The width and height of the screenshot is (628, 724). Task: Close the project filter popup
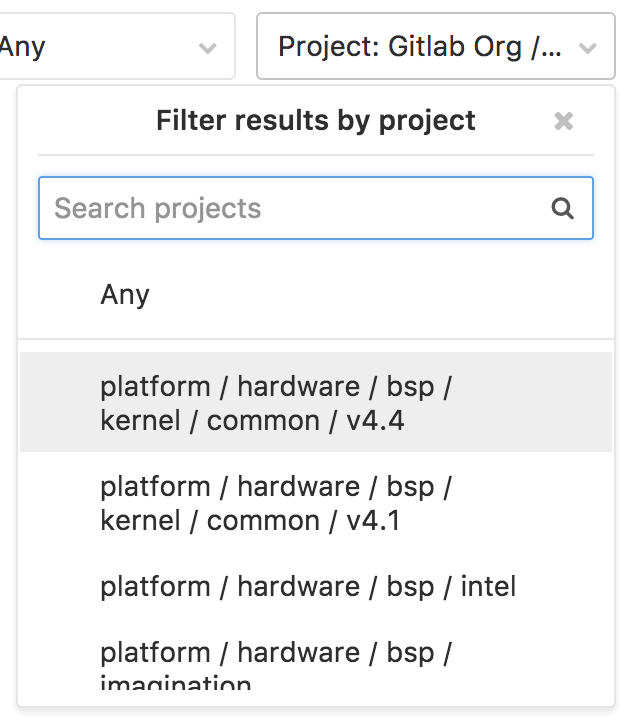[x=563, y=121]
